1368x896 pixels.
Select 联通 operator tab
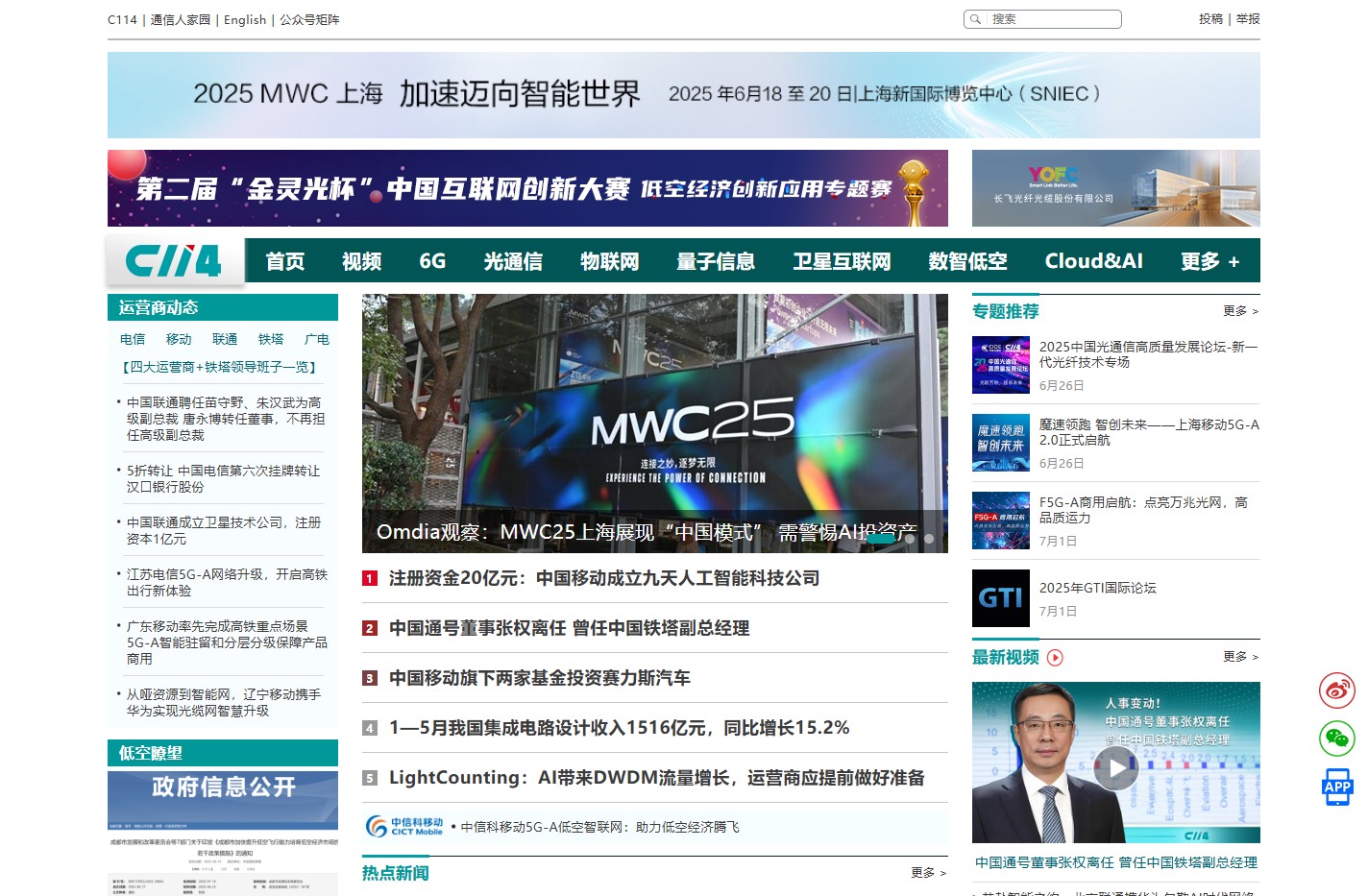(x=225, y=339)
